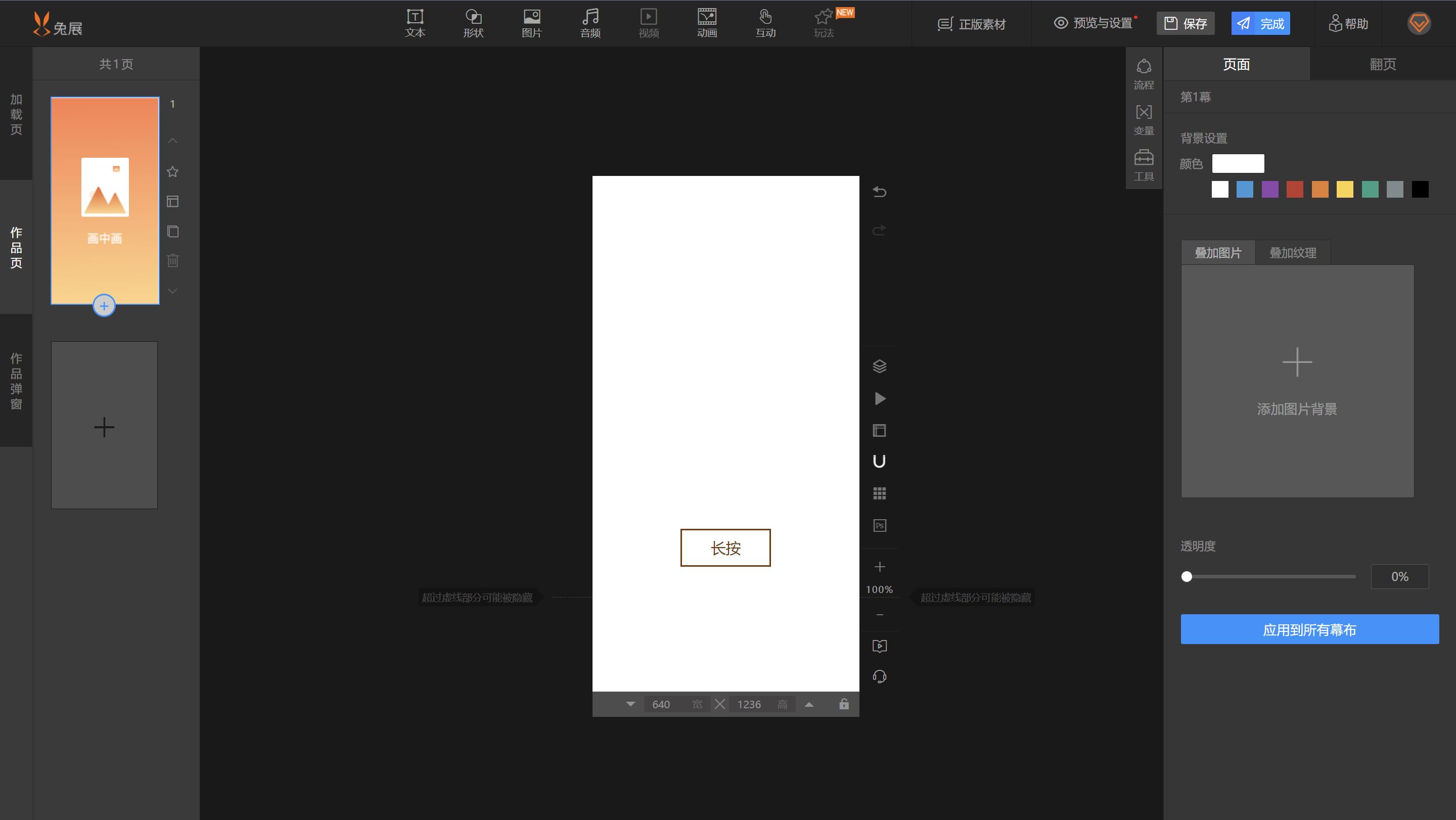Screen dimensions: 1456x820
Task: Click the page template layout icon
Action: [x=173, y=201]
